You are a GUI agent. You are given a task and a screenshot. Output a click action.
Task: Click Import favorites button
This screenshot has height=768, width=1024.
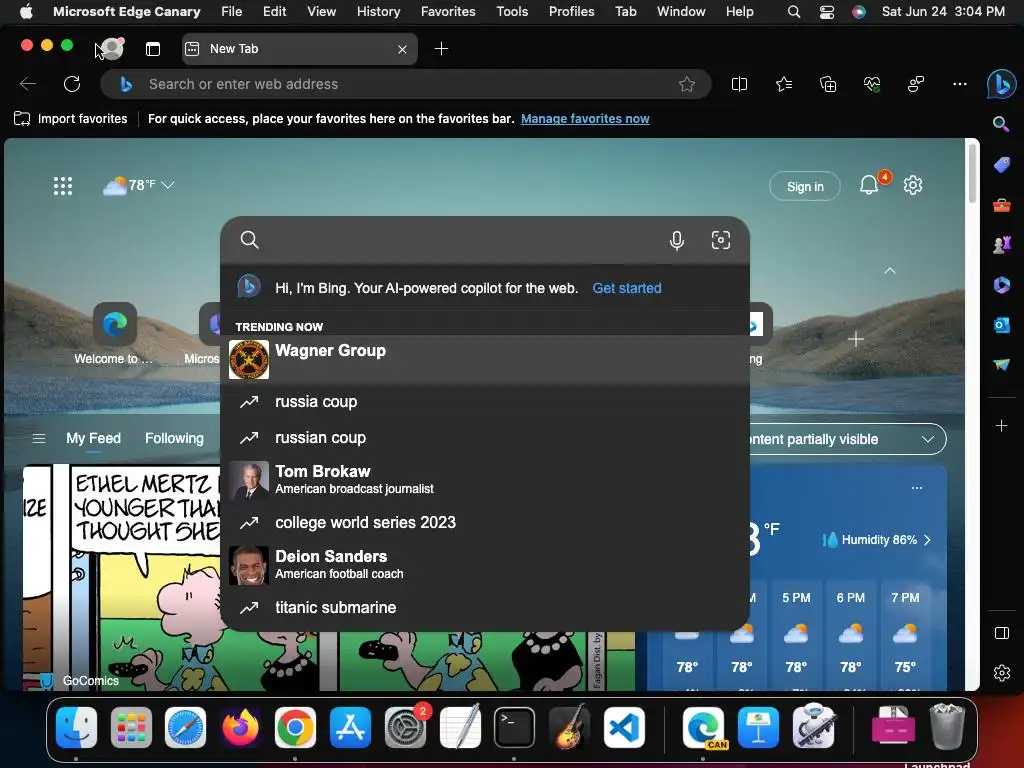(71, 119)
